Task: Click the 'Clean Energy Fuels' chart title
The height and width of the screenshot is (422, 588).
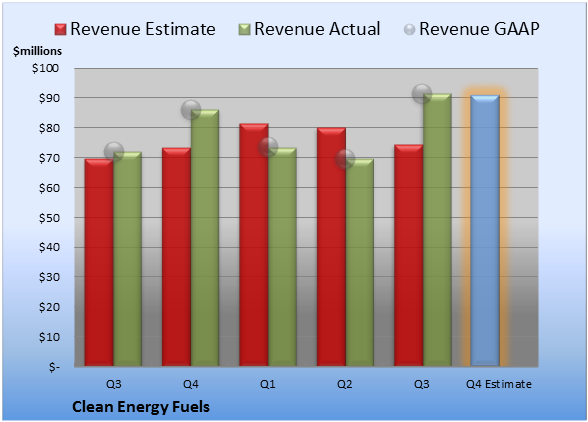Action: tap(141, 407)
